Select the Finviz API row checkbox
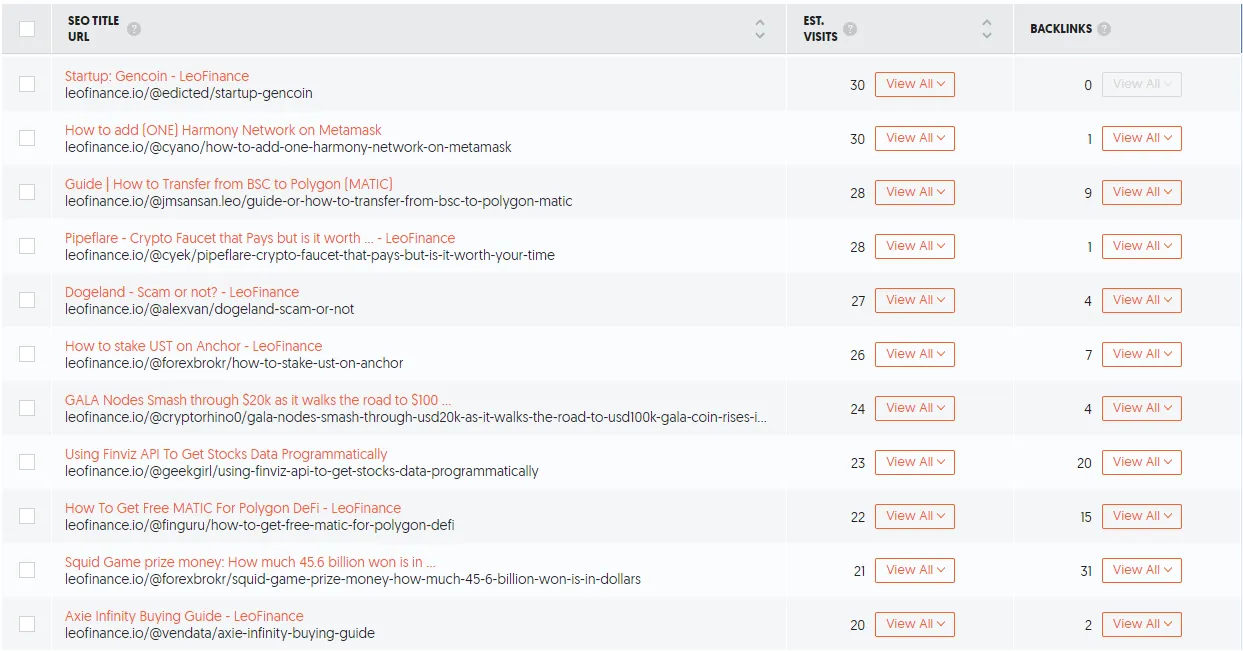This screenshot has width=1243, height=651. tap(27, 462)
